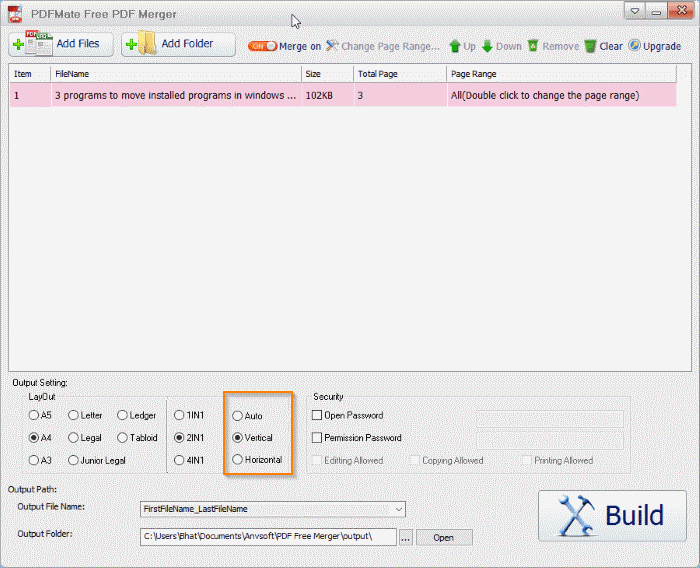Image resolution: width=700 pixels, height=568 pixels.
Task: Toggle the Merge on switch
Action: pos(262,46)
